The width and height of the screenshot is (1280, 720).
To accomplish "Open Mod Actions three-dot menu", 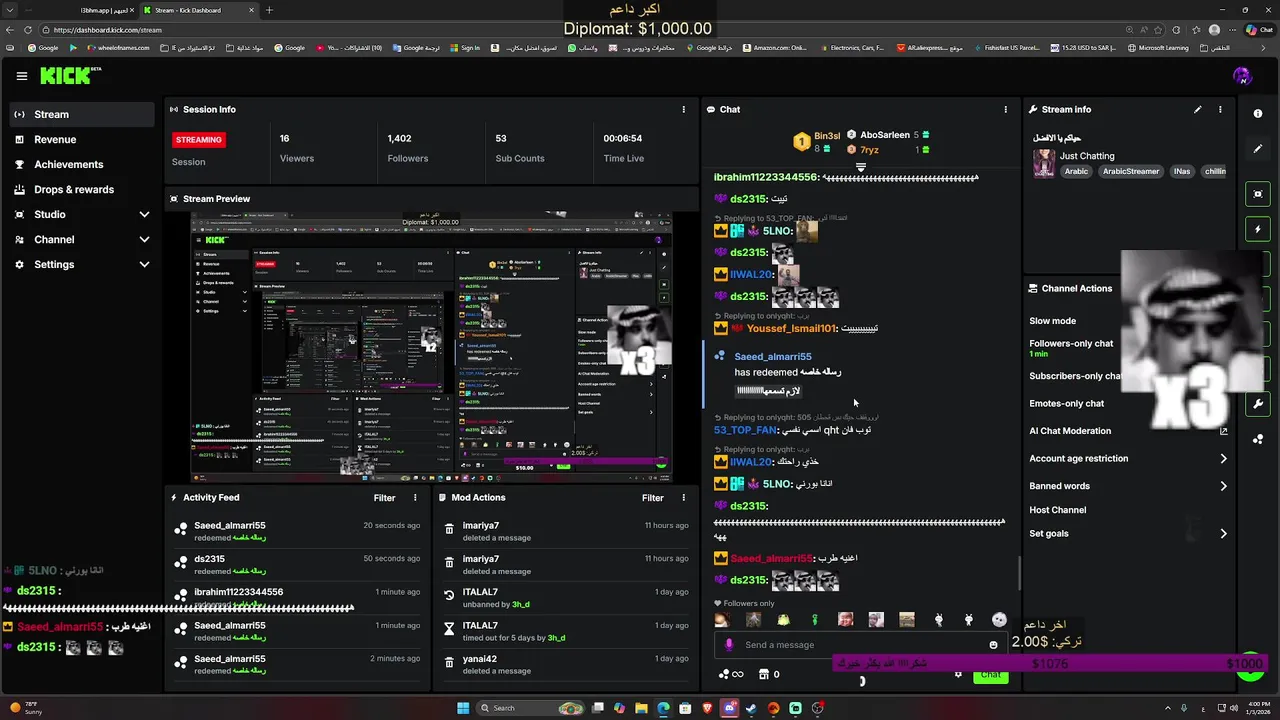I will 684,497.
